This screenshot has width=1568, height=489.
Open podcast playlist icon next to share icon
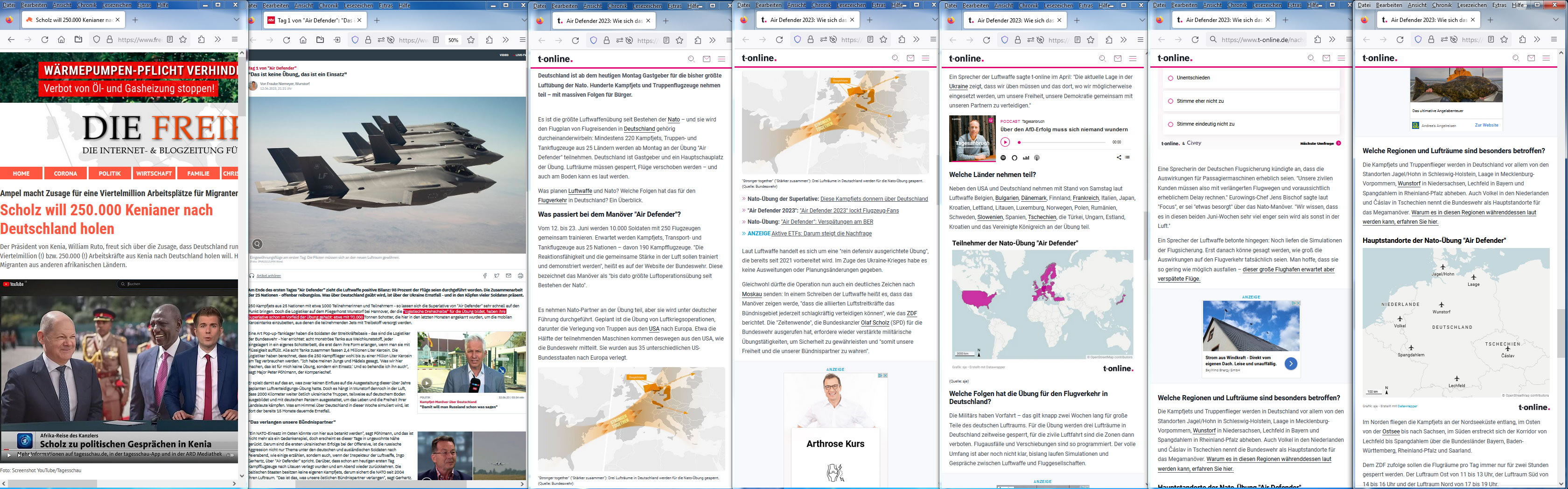pos(1127,158)
